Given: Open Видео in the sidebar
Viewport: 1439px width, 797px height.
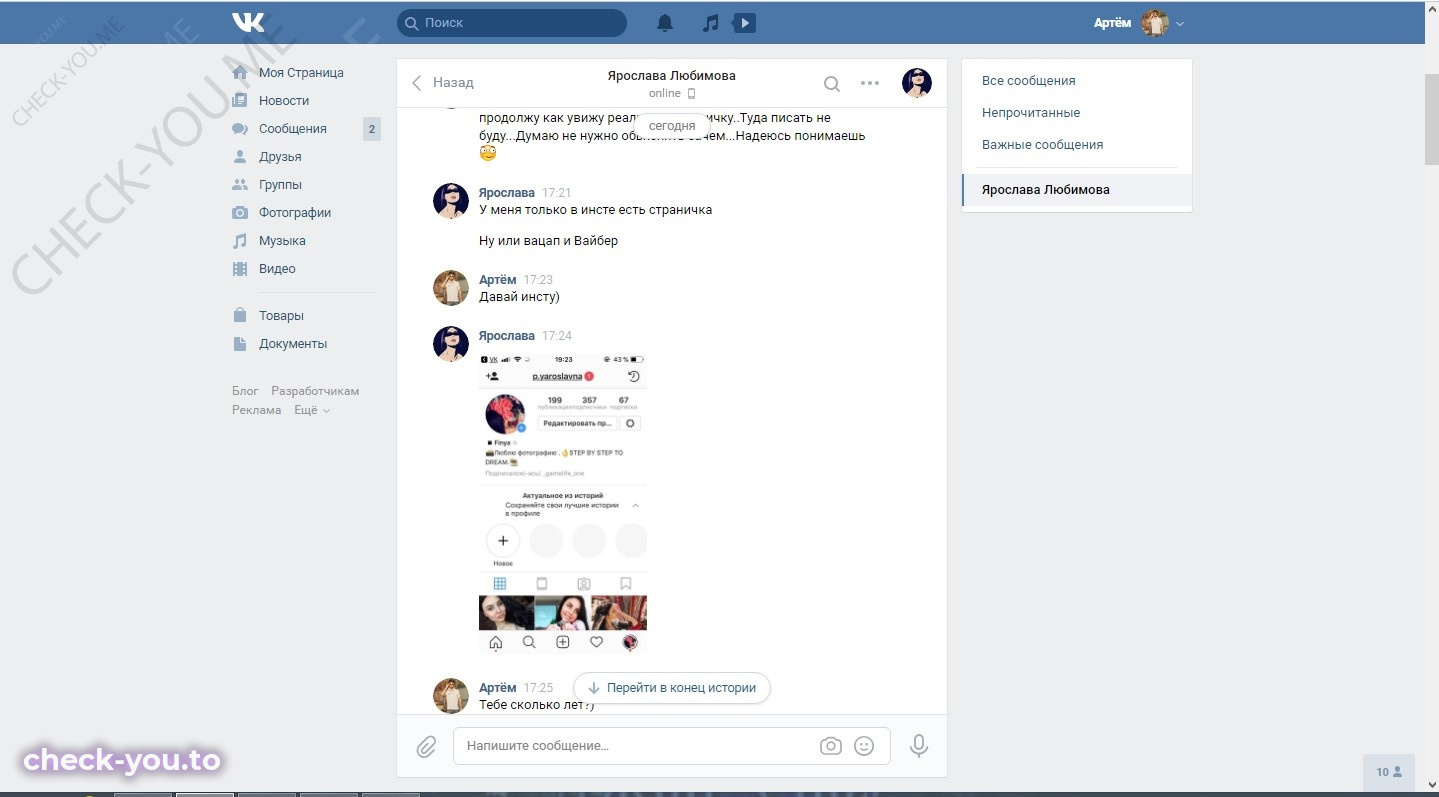Looking at the screenshot, I should [277, 269].
